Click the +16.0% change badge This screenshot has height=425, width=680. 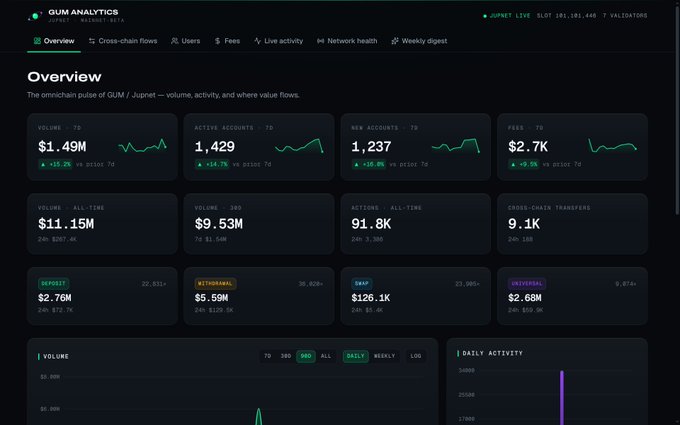click(x=369, y=164)
